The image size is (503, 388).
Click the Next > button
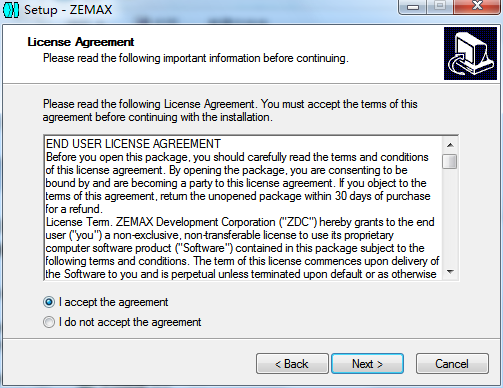click(367, 364)
